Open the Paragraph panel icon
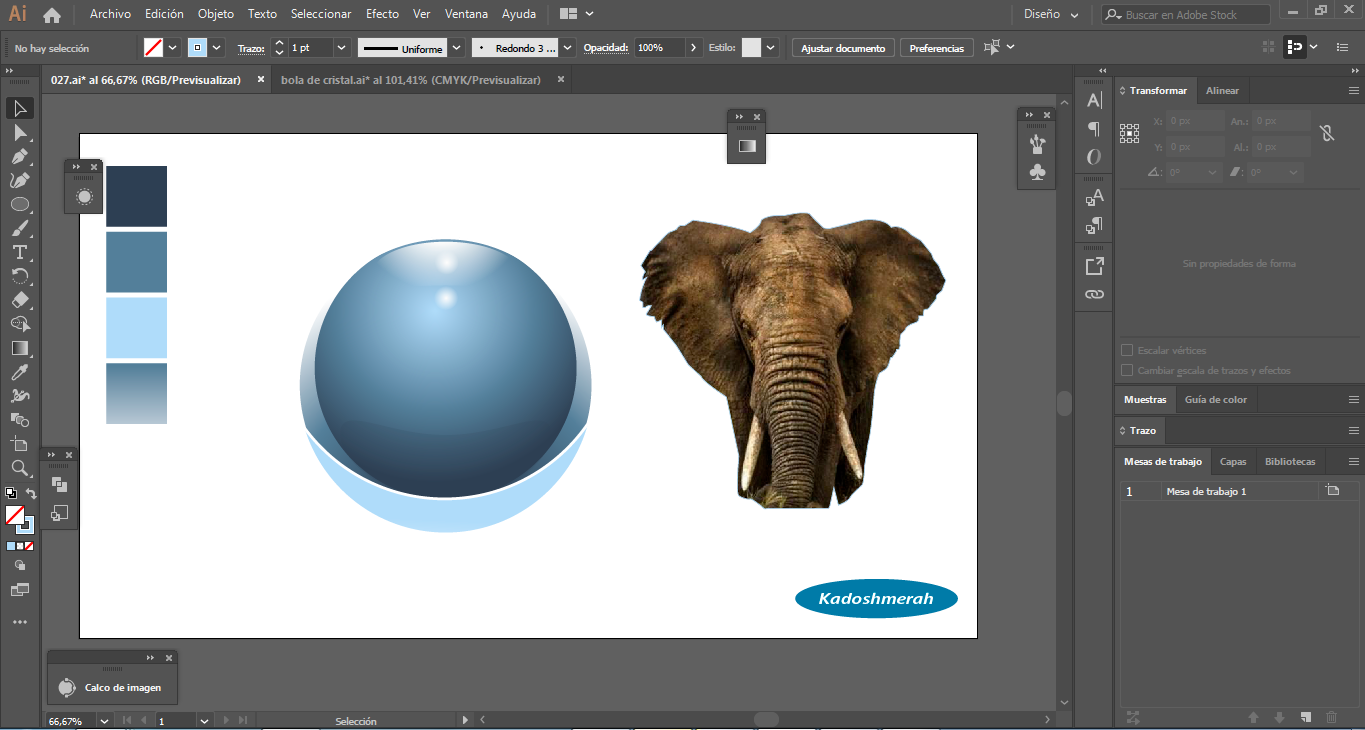This screenshot has height=730, width=1365. [1094, 128]
